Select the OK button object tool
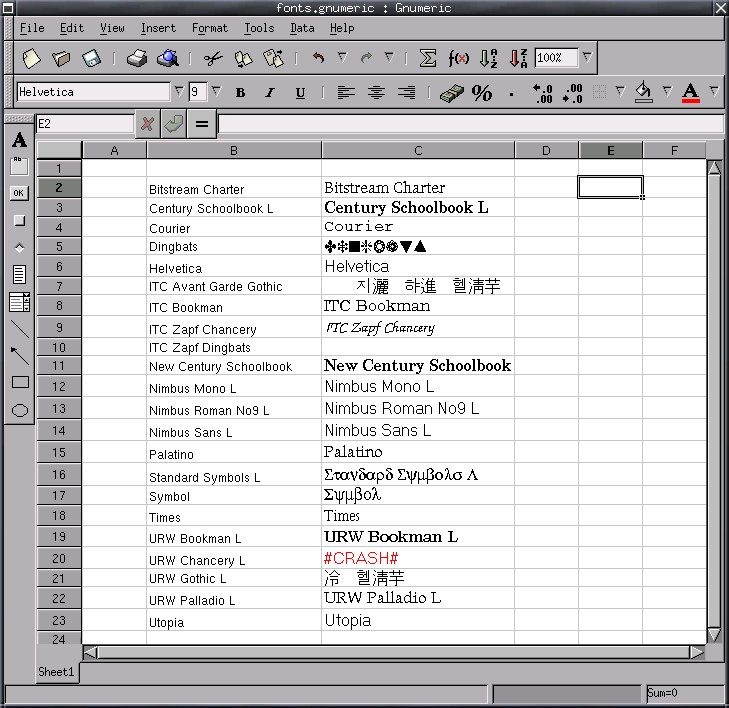This screenshot has width=729, height=708. pos(19,193)
